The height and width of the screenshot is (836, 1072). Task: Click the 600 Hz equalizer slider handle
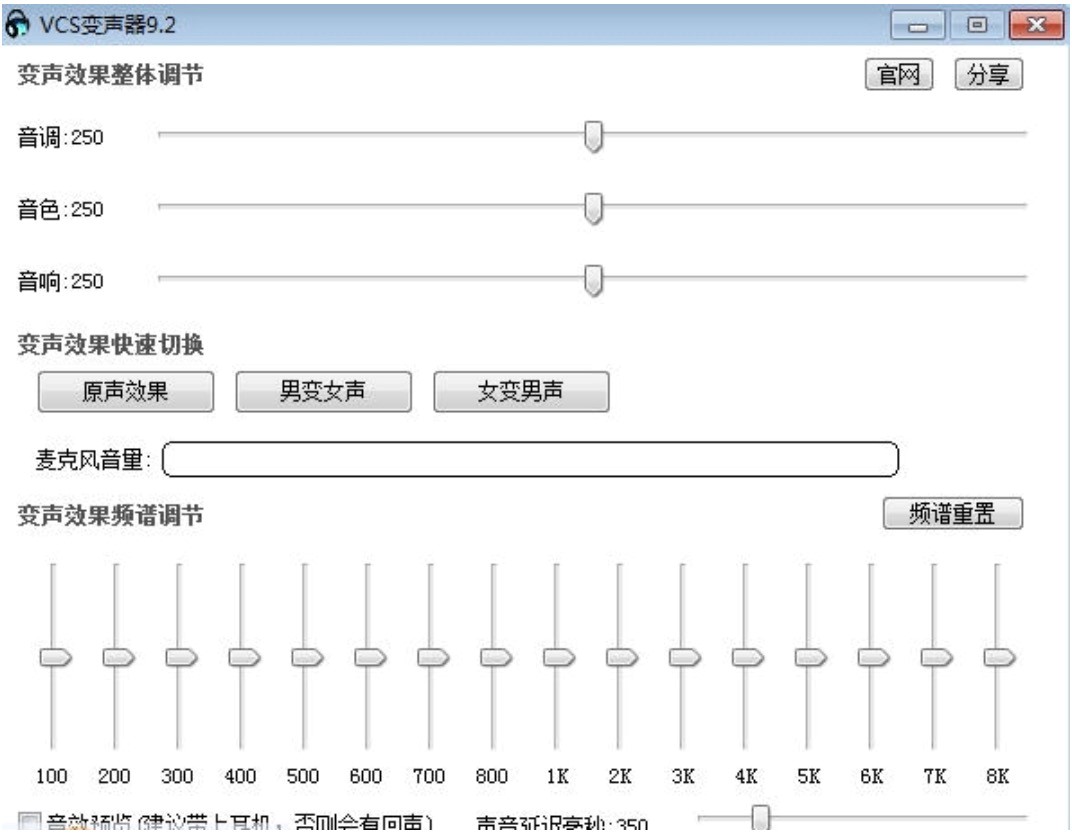(370, 657)
